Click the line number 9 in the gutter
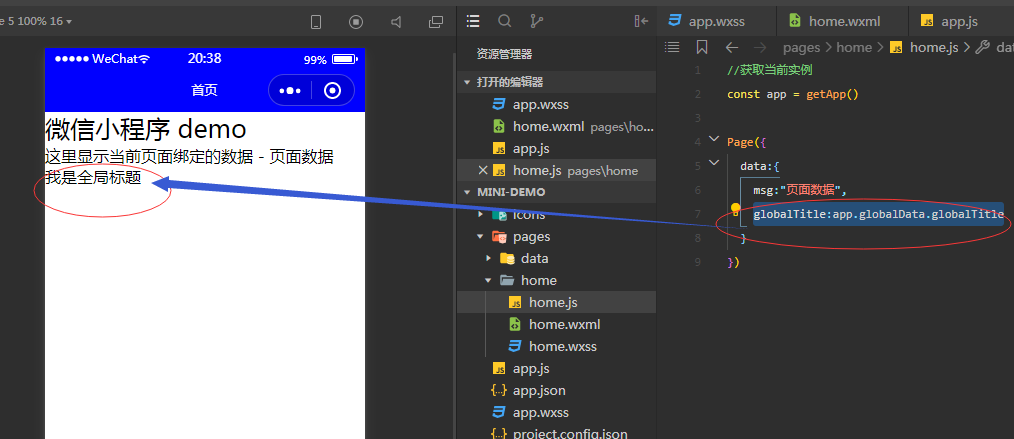 click(x=696, y=262)
